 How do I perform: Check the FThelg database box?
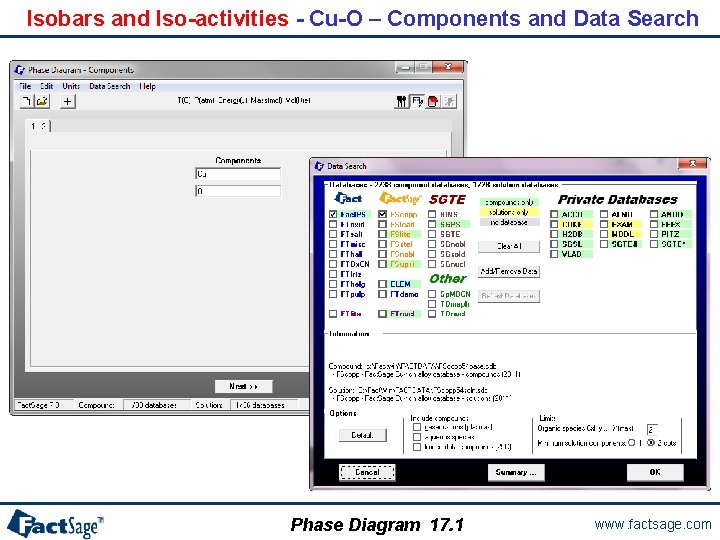(333, 284)
